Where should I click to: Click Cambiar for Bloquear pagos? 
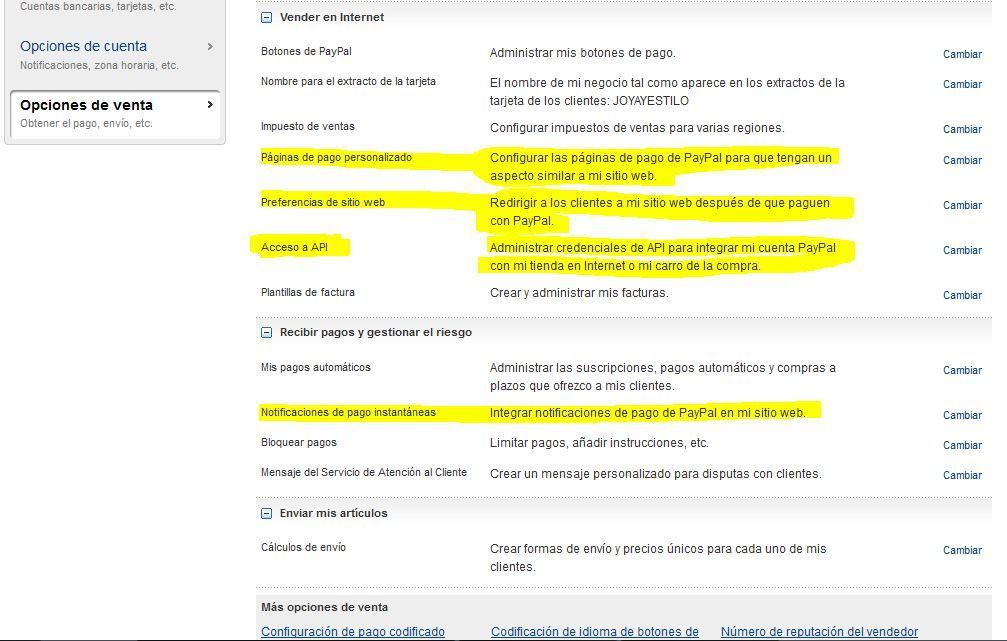pyautogui.click(x=962, y=445)
